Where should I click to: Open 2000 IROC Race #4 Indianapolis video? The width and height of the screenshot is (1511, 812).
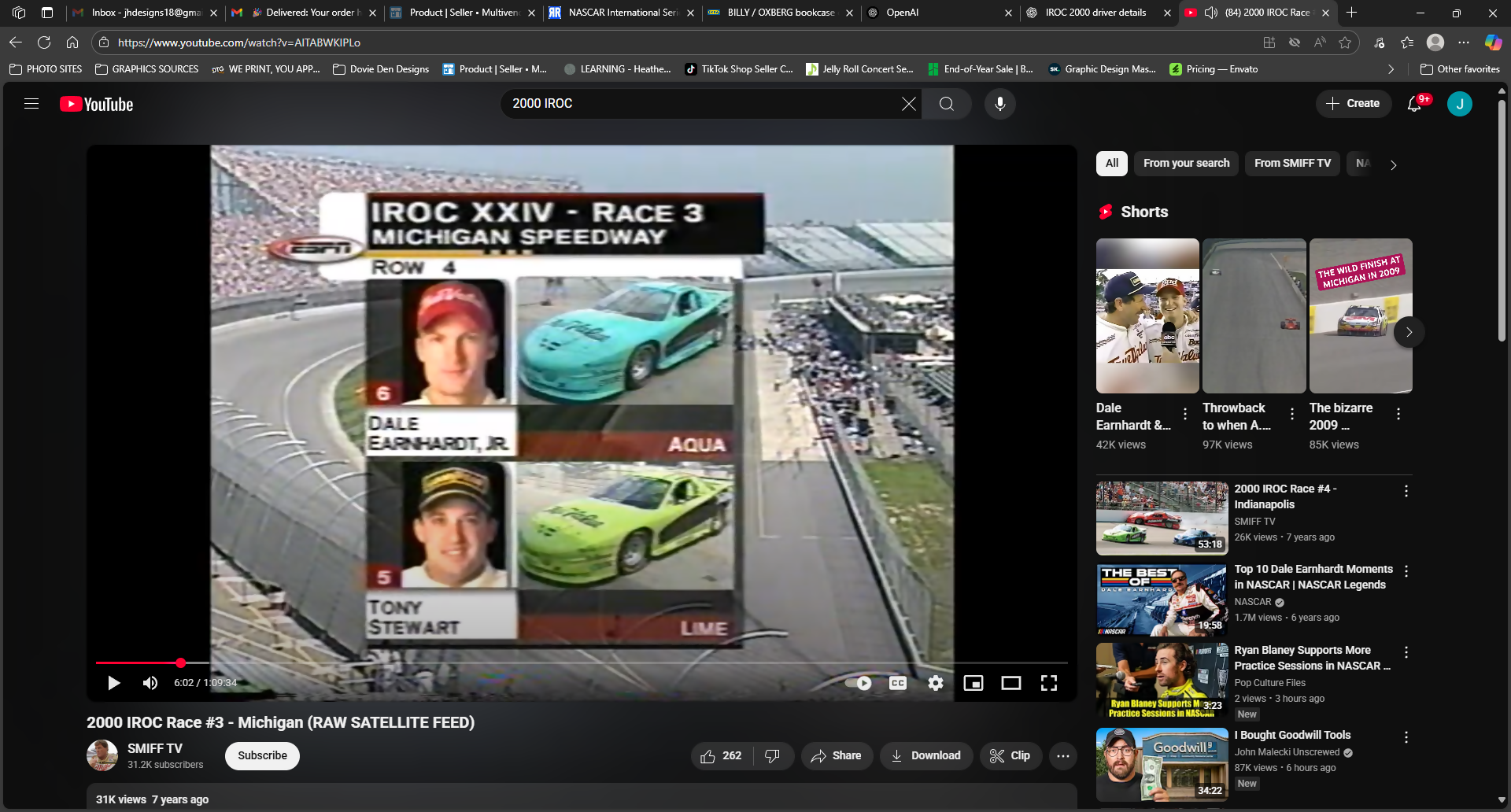[1162, 519]
